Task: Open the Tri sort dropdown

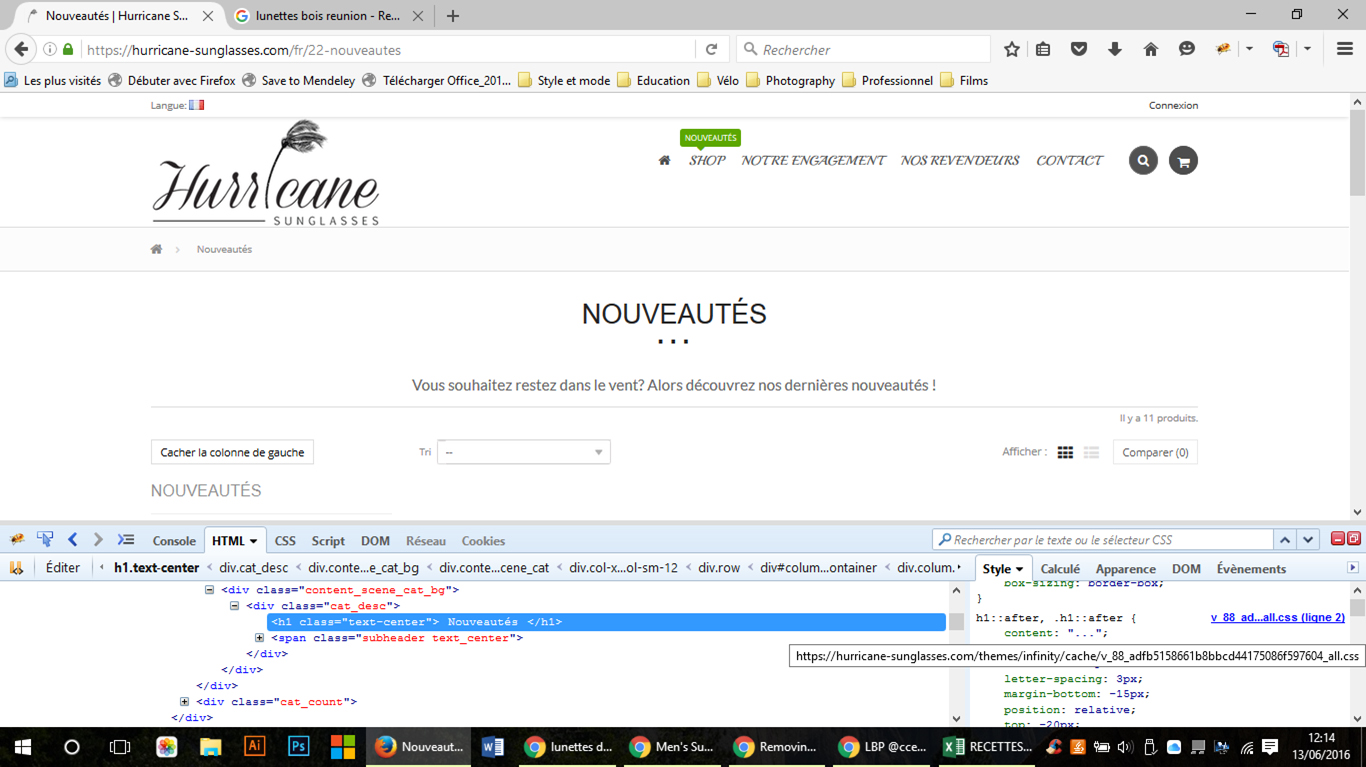Action: click(x=523, y=452)
